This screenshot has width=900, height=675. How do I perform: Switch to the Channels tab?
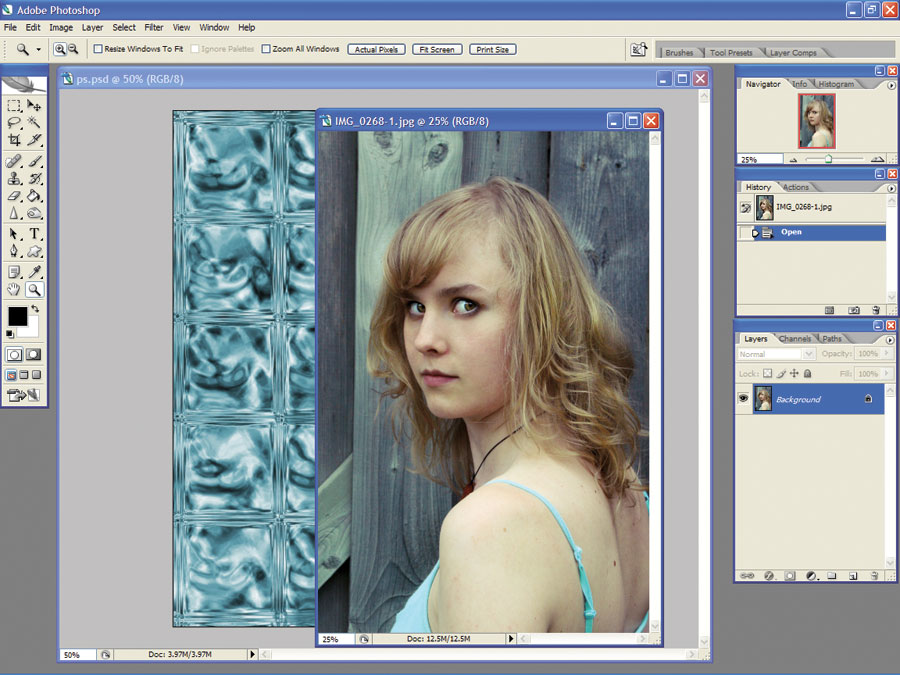coord(794,339)
